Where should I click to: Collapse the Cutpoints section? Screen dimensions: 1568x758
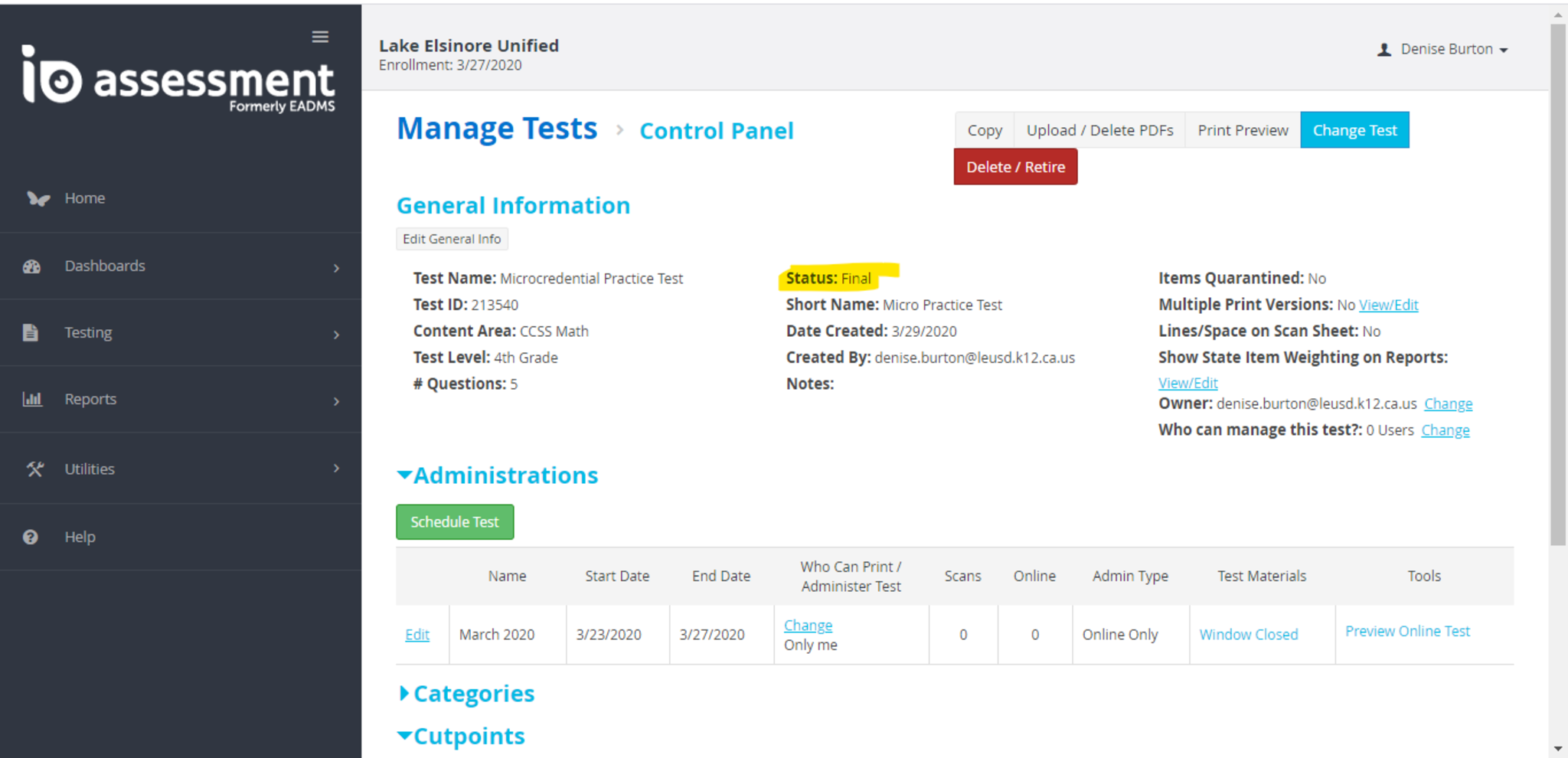click(x=404, y=736)
